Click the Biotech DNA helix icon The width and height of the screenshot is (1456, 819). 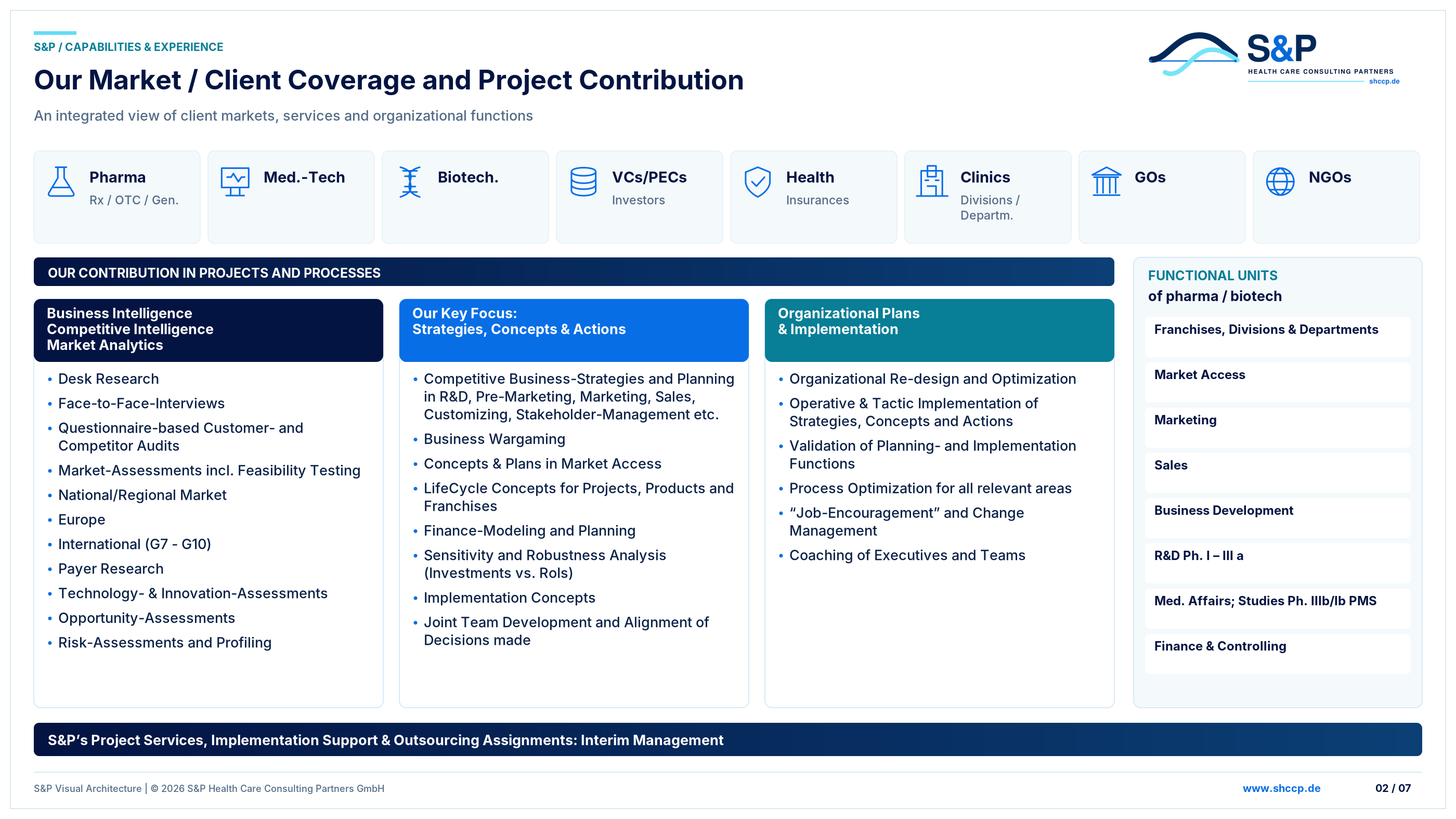point(410,181)
